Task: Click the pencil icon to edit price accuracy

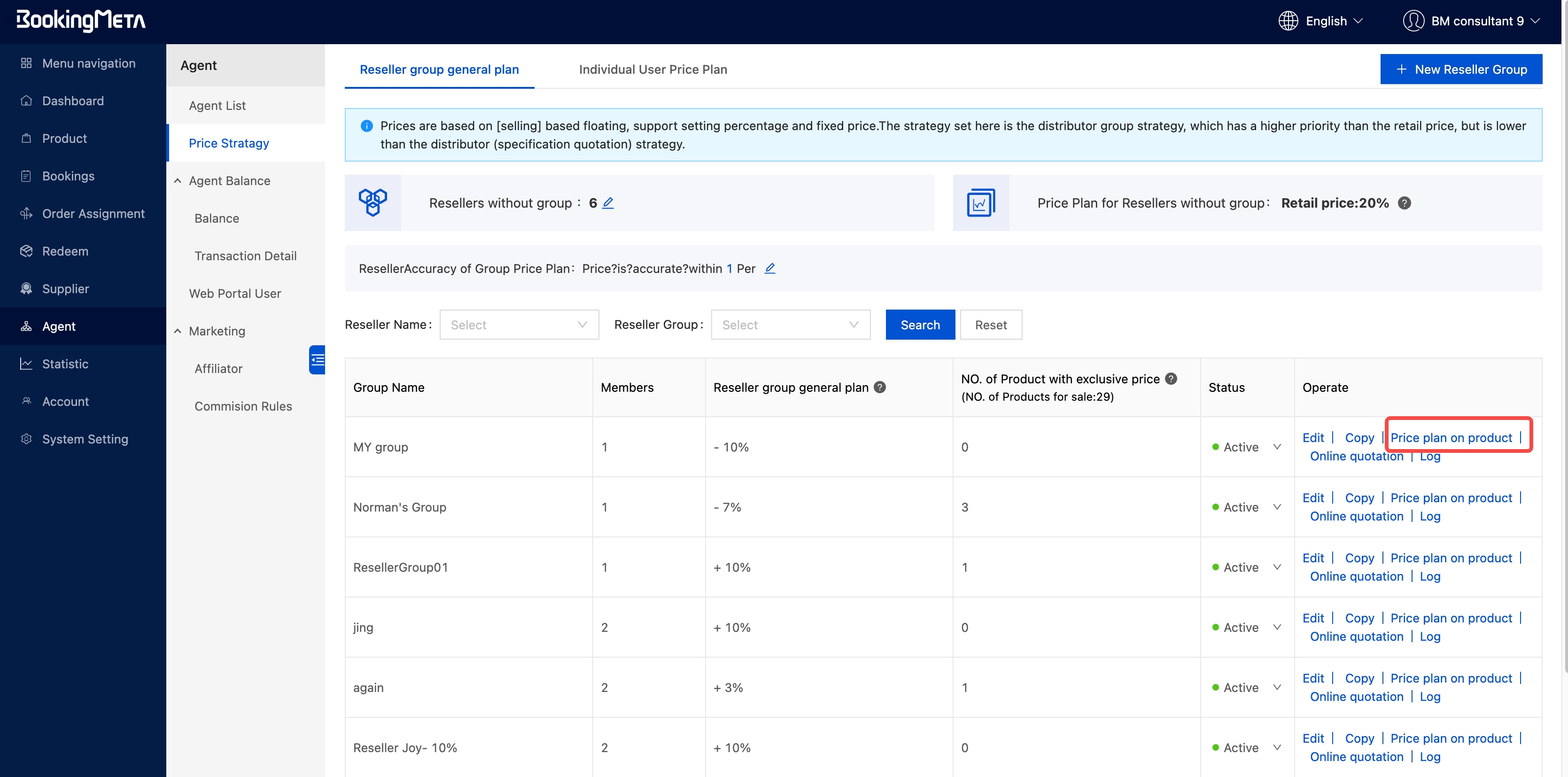Action: [x=769, y=268]
